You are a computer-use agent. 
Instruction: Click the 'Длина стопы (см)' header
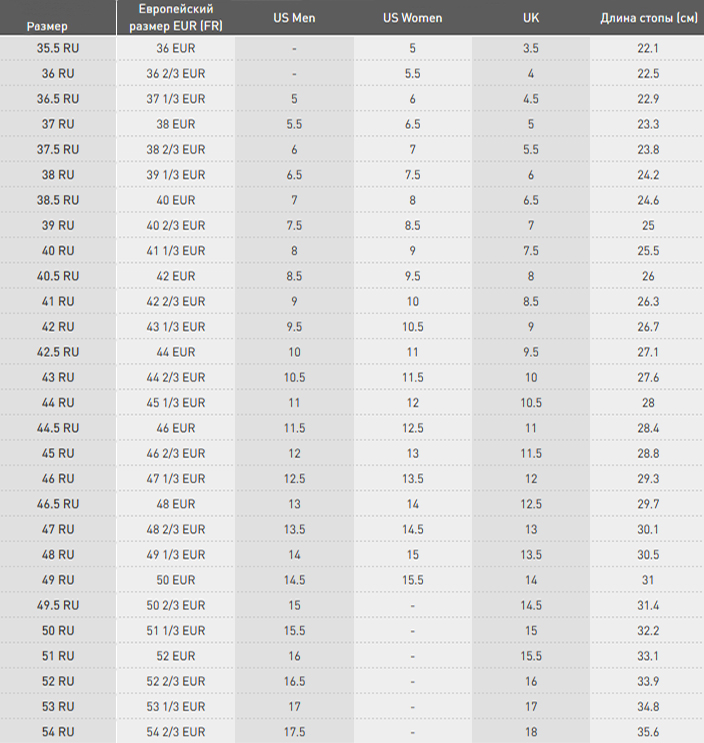tap(649, 18)
